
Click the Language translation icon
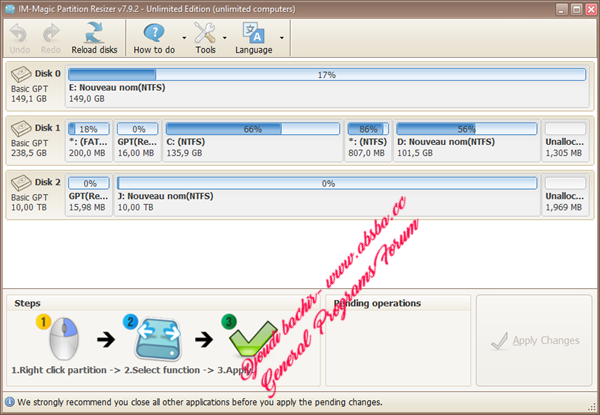point(253,33)
